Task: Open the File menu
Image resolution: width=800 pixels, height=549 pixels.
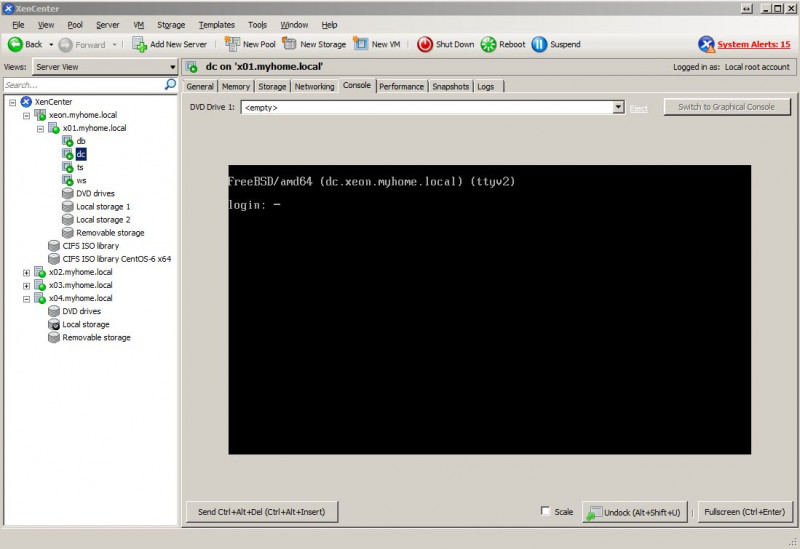Action: [18, 25]
